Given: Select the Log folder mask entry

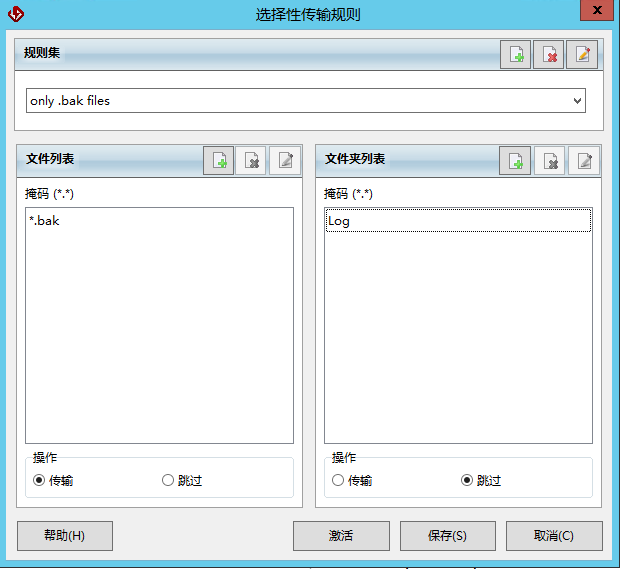Looking at the screenshot, I should tap(458, 221).
